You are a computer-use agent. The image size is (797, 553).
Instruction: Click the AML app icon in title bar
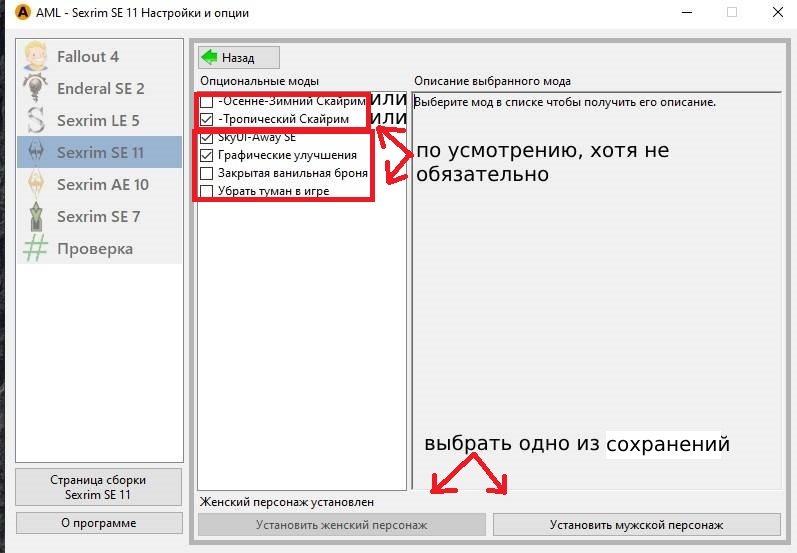(22, 12)
